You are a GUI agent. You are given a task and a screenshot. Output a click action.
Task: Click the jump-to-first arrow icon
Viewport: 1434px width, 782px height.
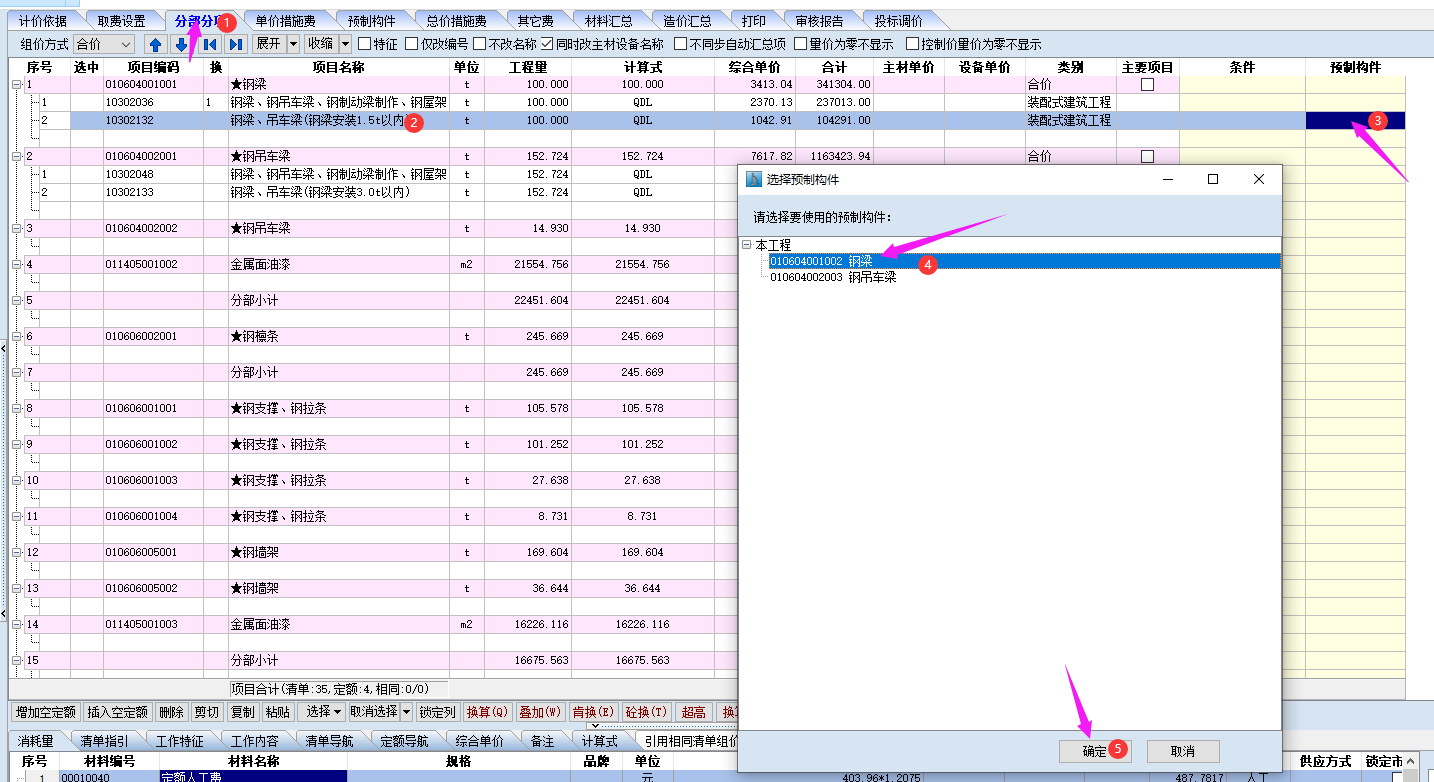tap(210, 44)
